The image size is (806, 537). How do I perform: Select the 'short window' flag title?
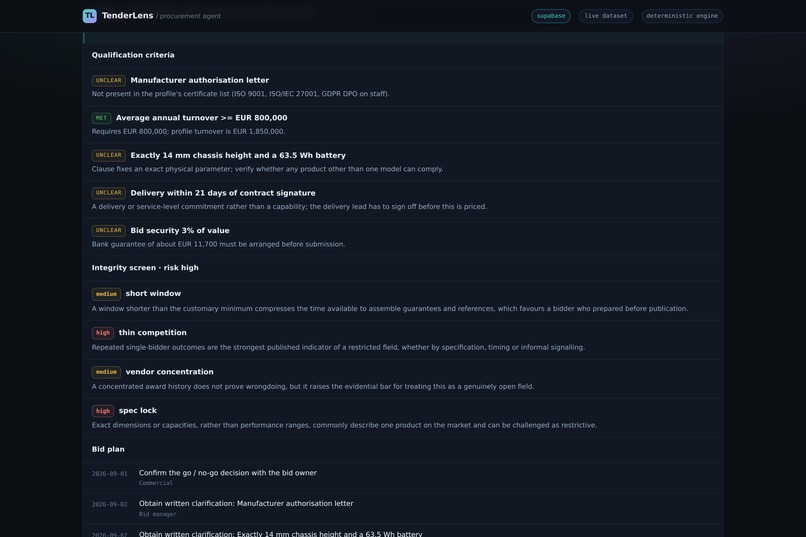click(x=153, y=293)
